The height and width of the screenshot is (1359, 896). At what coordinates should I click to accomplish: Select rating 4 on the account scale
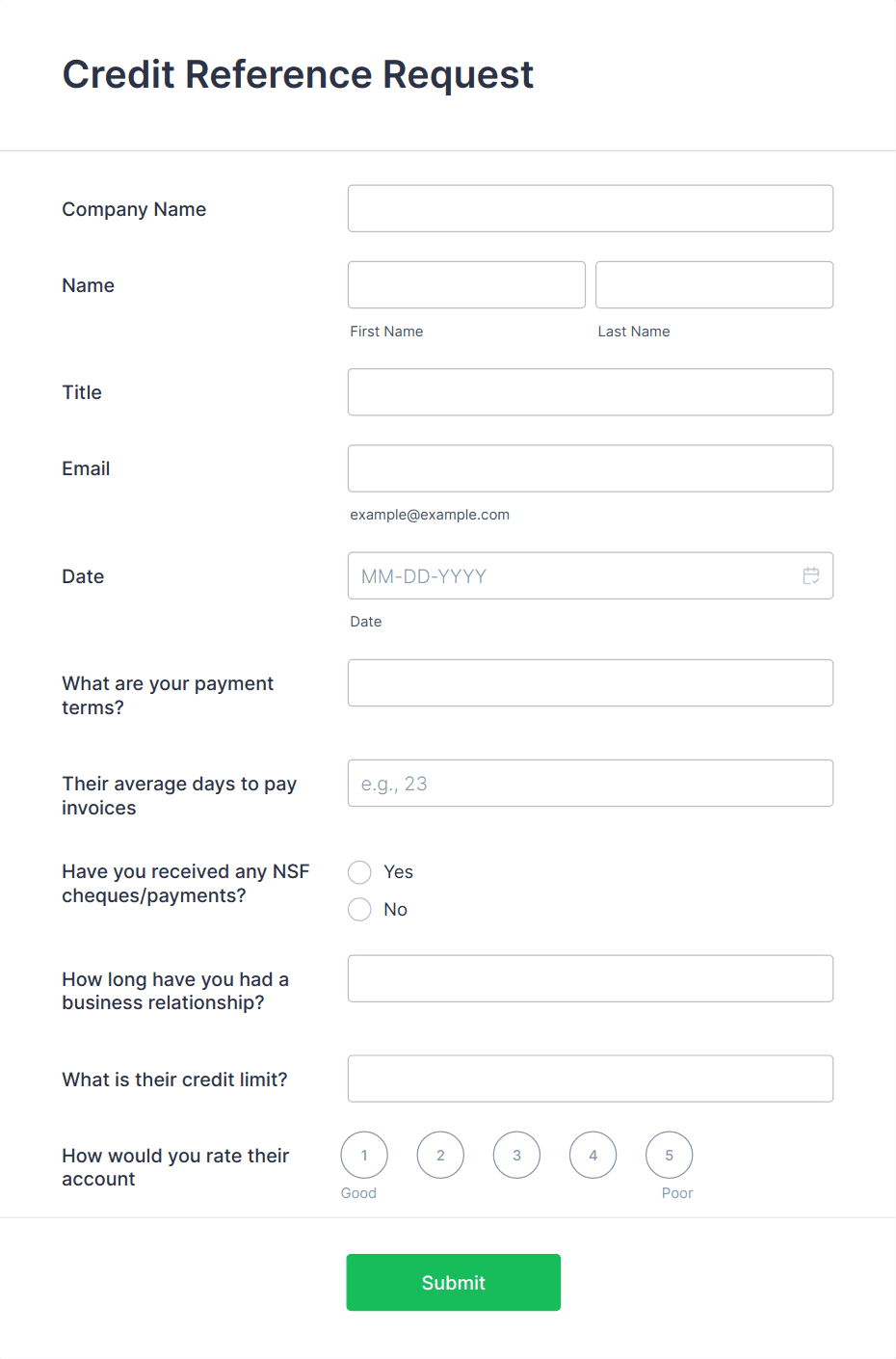pyautogui.click(x=593, y=1155)
